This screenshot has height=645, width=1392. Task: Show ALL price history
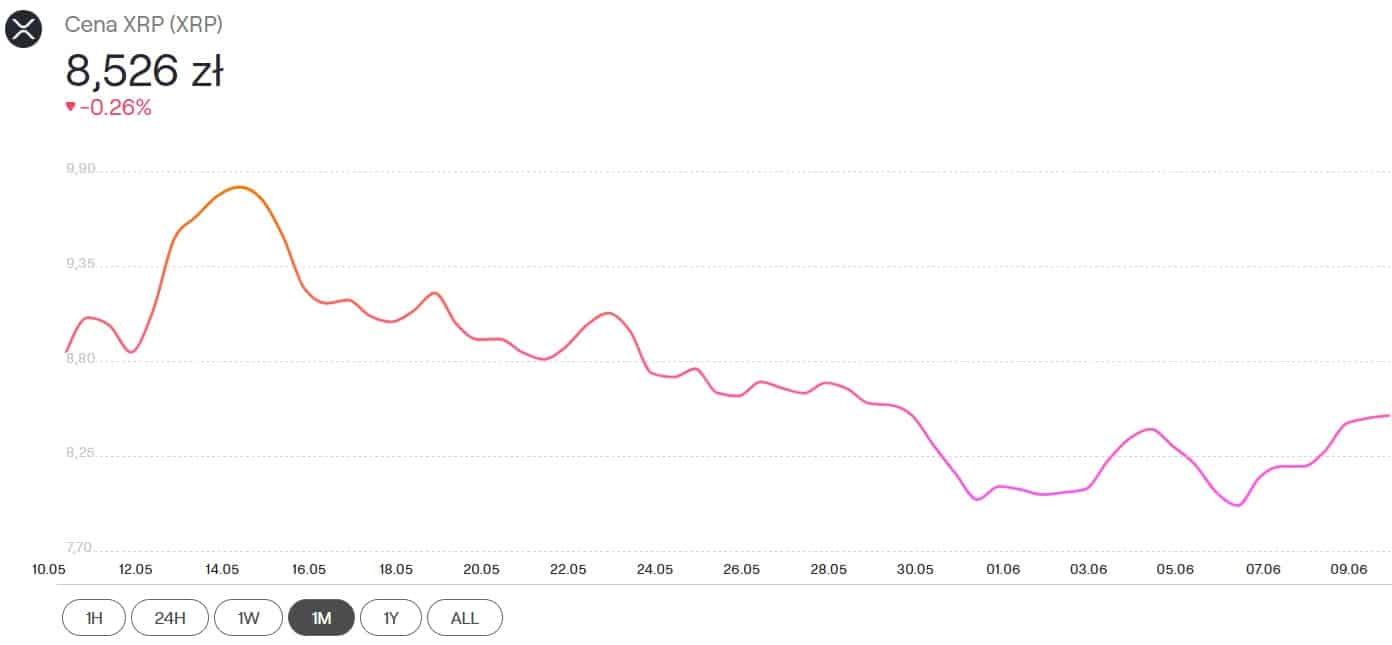464,618
